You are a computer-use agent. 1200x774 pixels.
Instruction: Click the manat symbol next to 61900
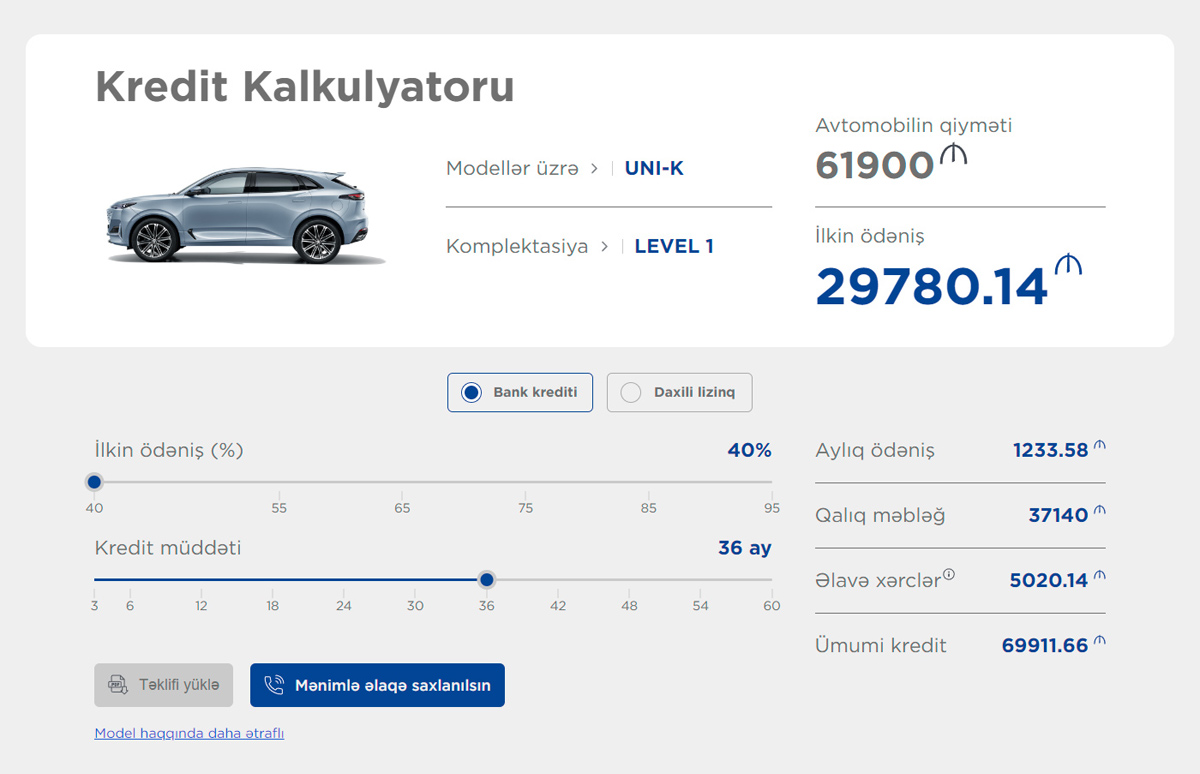click(953, 155)
